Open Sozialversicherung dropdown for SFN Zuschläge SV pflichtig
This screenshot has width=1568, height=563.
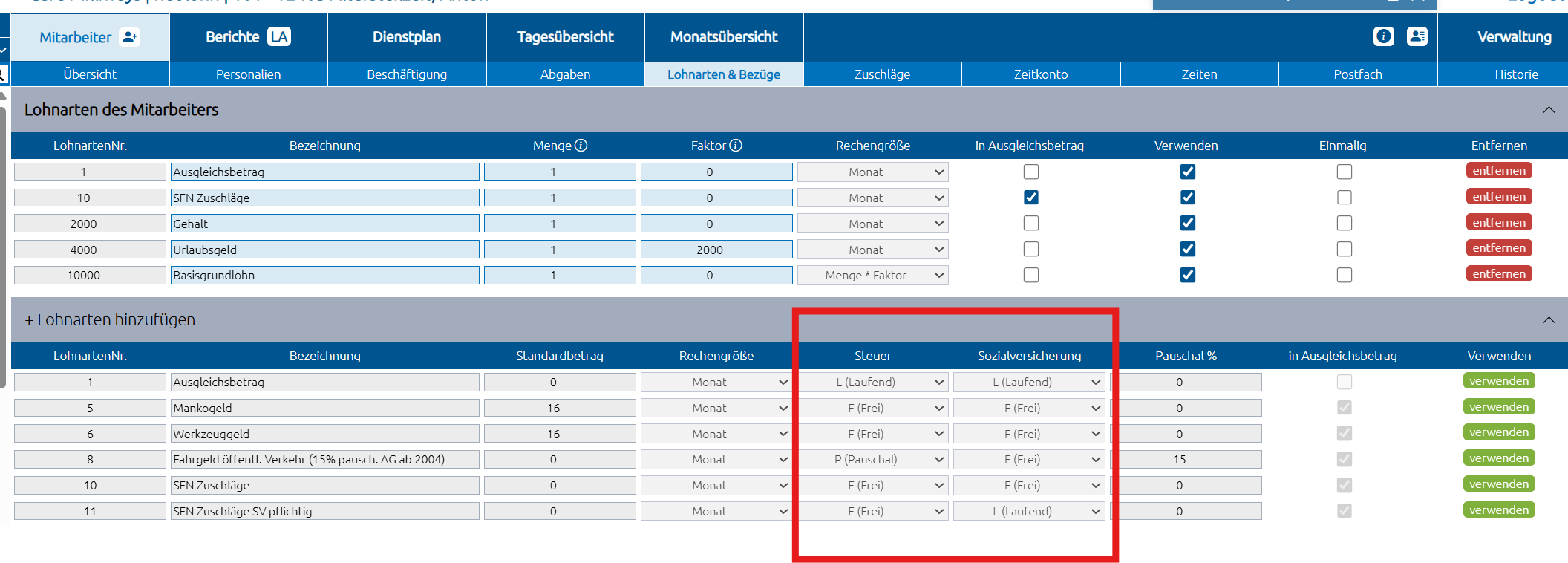[1029, 512]
